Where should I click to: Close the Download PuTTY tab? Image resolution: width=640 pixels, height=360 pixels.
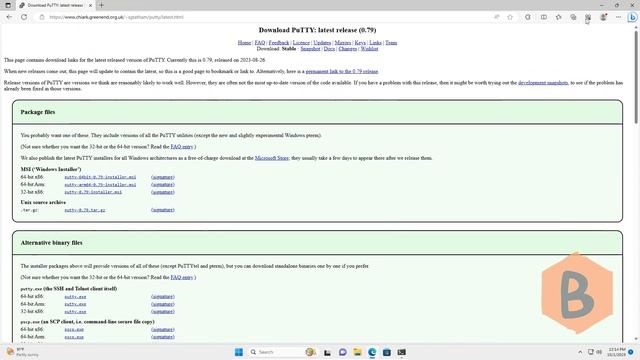click(91, 5)
